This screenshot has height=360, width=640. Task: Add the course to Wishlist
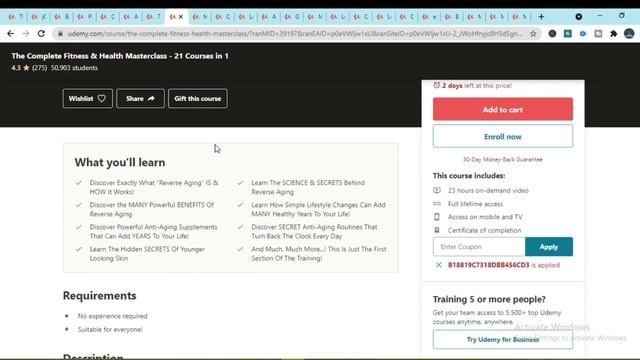87,98
